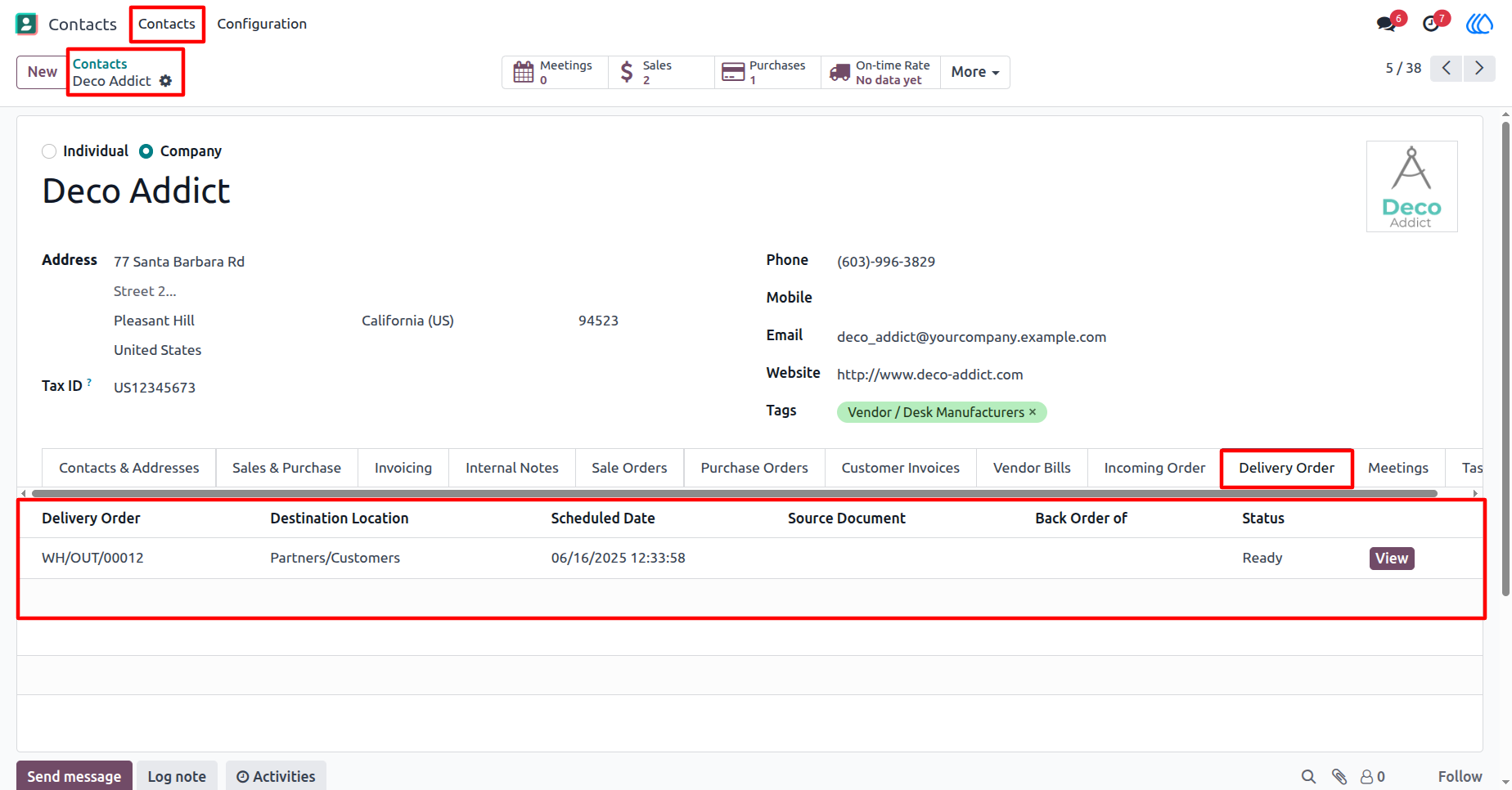
Task: Show followers list icon
Action: pos(1372,777)
